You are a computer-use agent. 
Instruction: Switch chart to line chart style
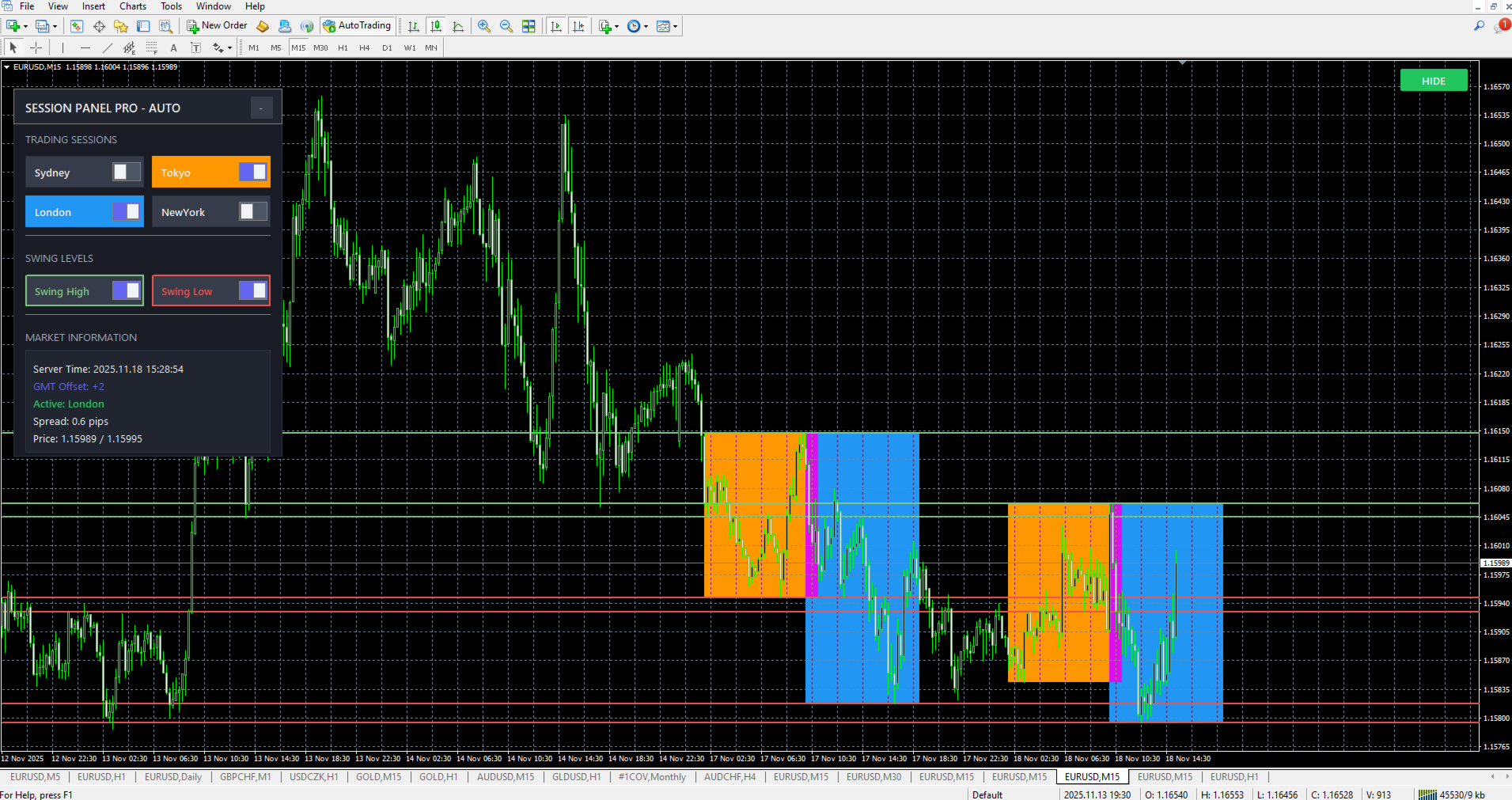pos(458,26)
